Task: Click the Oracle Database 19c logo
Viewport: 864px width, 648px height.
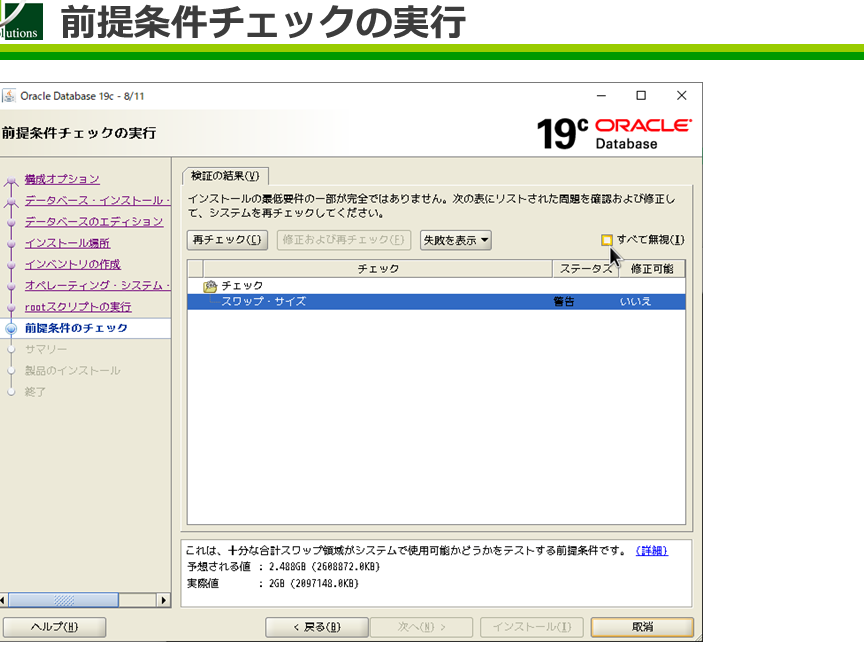Action: pos(613,133)
